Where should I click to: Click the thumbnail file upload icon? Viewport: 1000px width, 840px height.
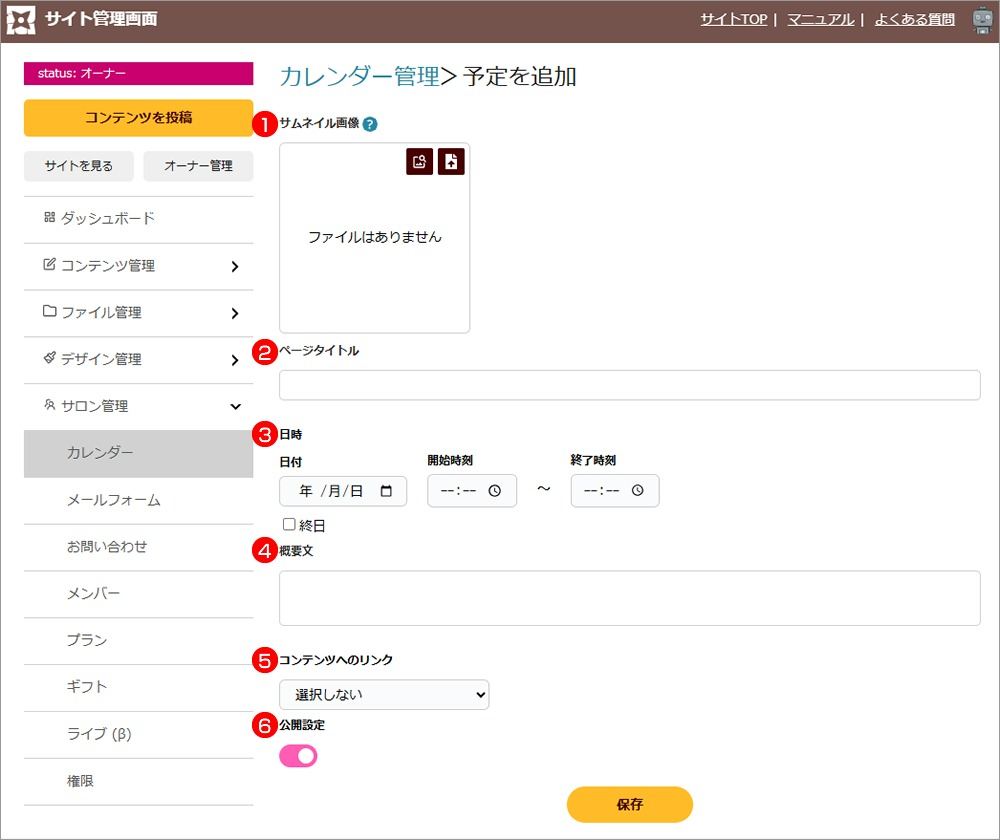pos(451,162)
